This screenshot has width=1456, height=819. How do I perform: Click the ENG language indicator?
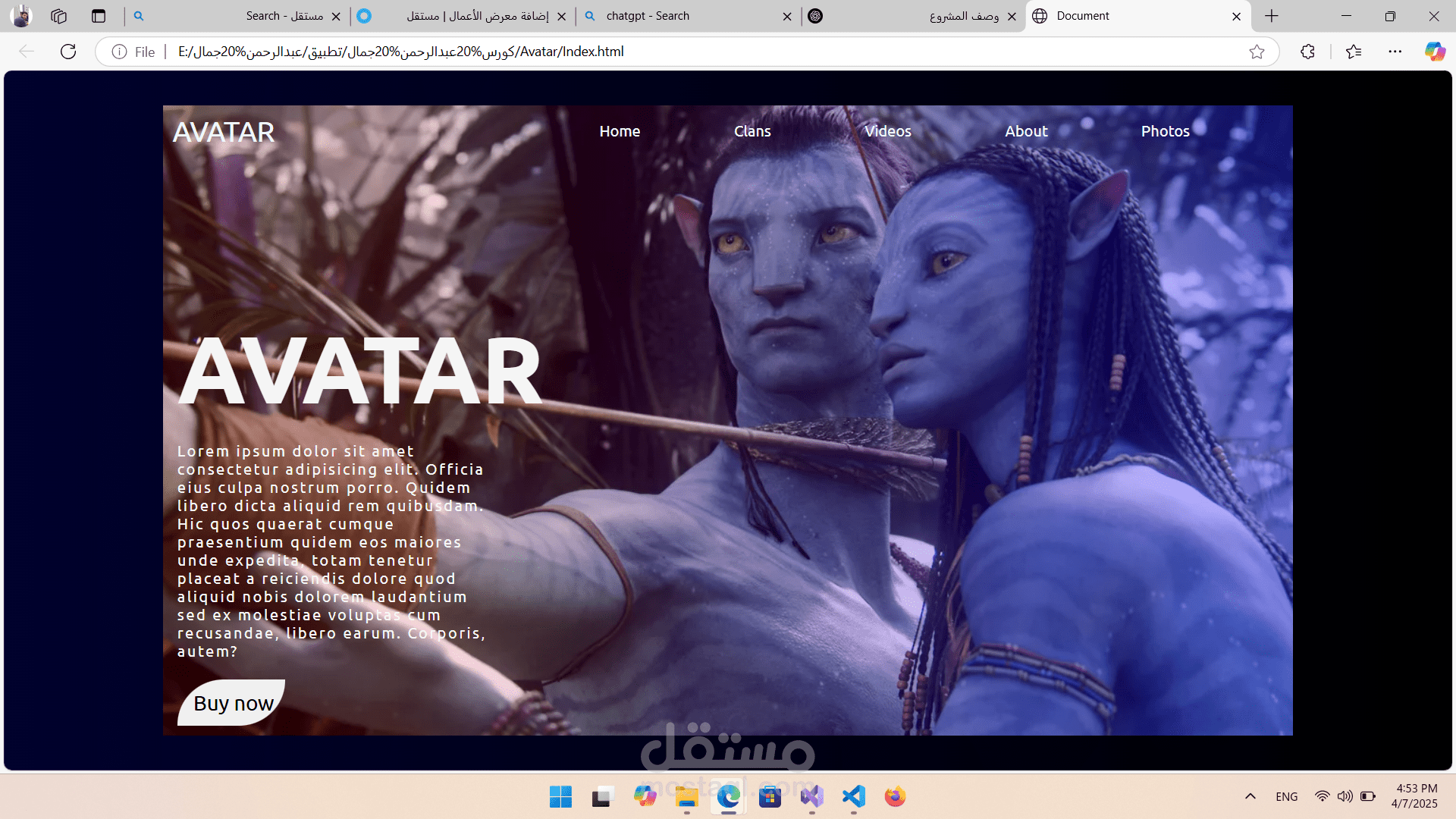coord(1286,797)
